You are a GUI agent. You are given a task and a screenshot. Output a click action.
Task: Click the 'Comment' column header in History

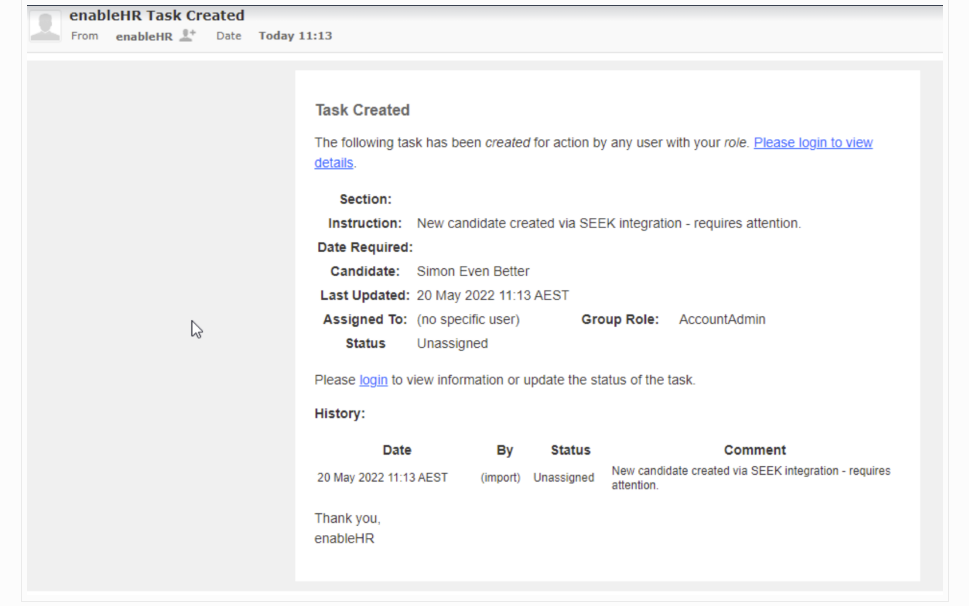click(x=754, y=450)
